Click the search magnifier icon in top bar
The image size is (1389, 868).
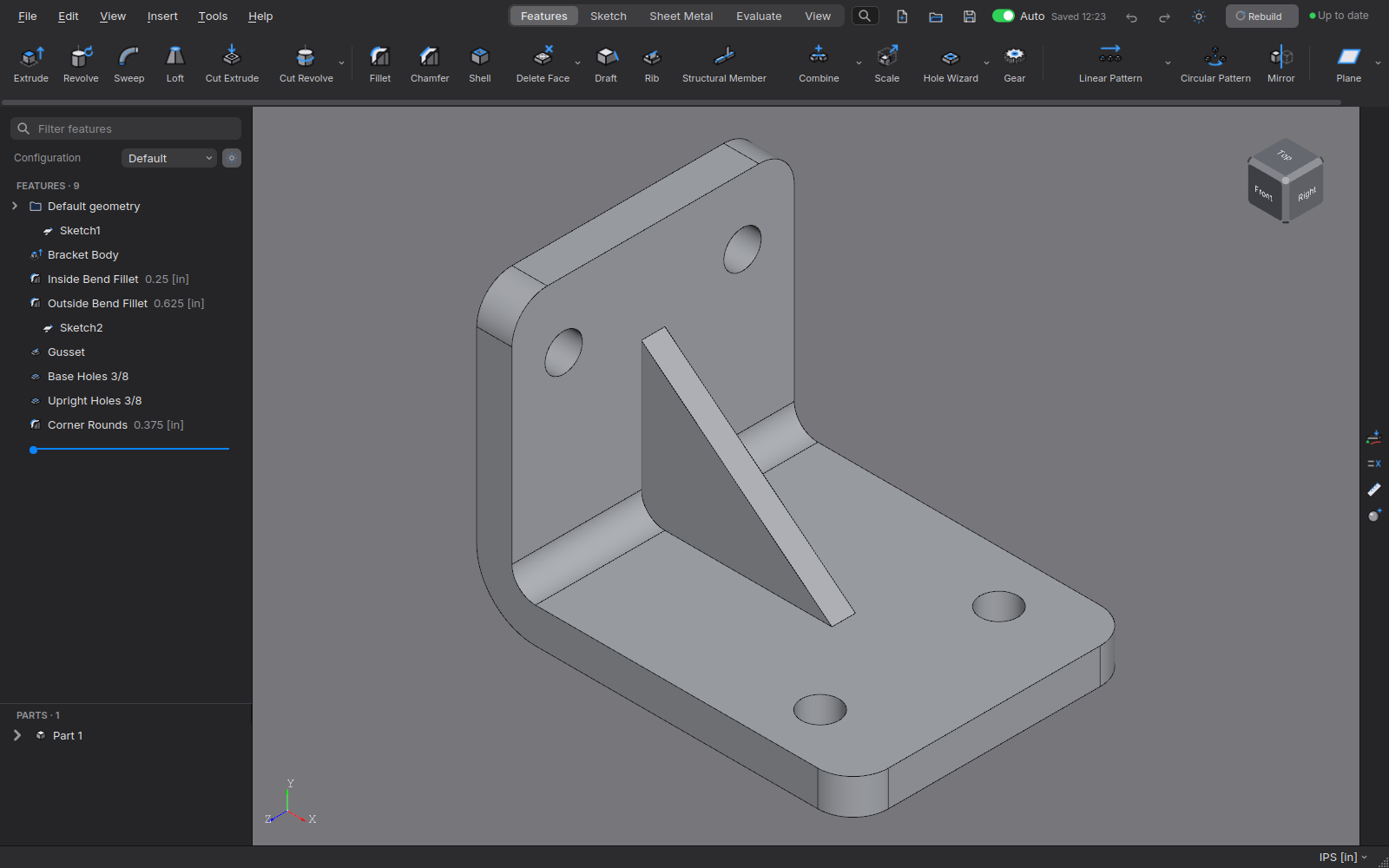pos(865,16)
